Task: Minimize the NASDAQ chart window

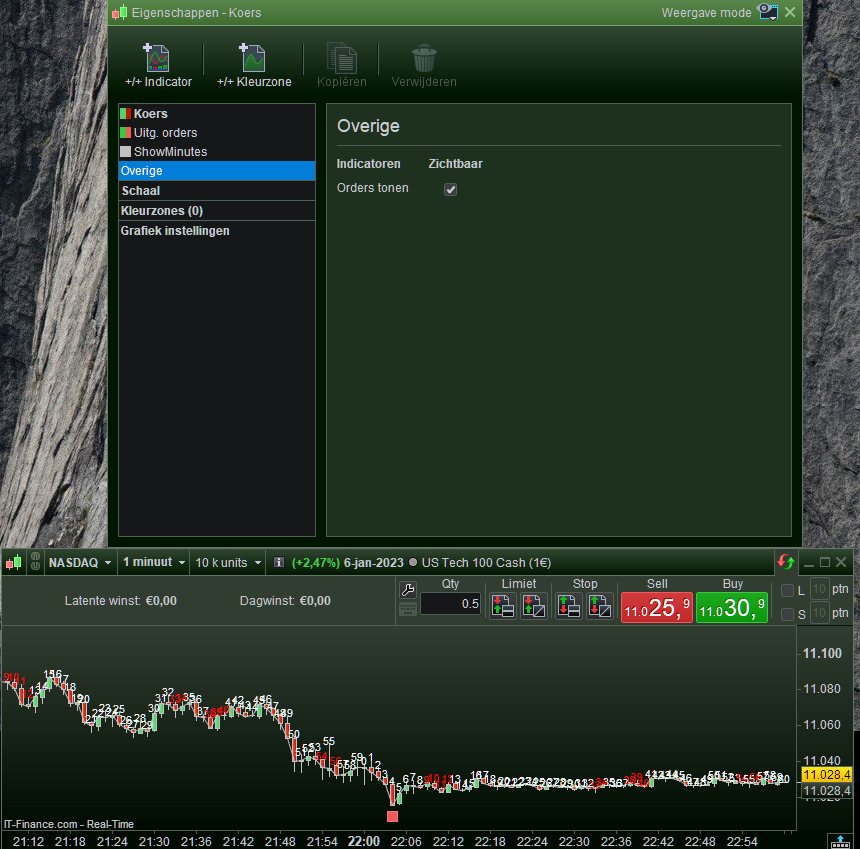Action: [x=808, y=563]
